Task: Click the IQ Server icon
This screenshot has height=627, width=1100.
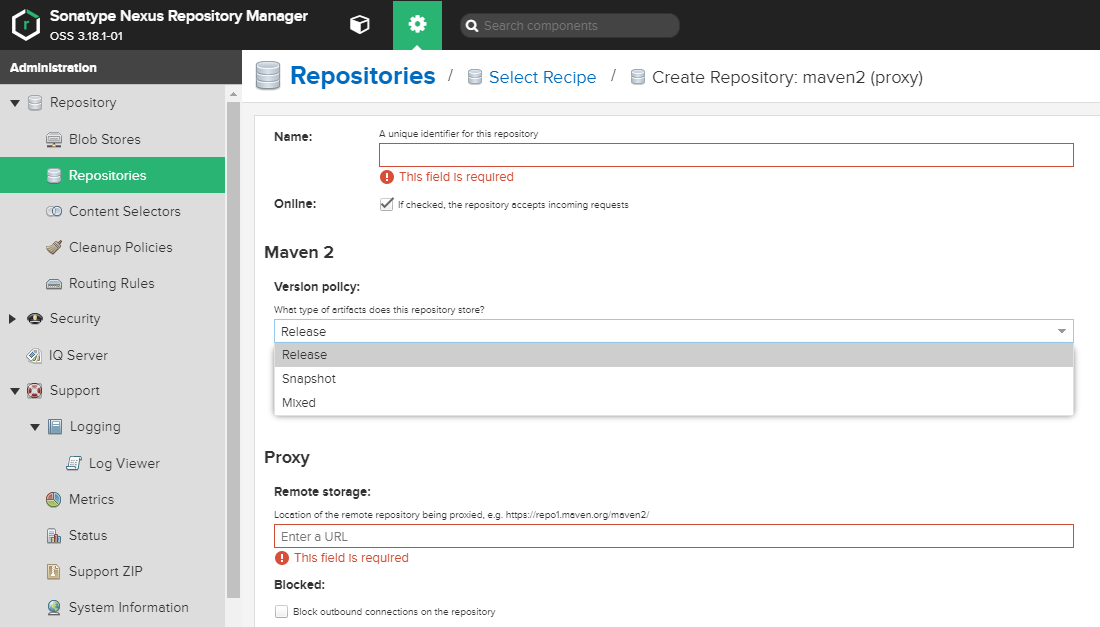Action: (x=34, y=356)
